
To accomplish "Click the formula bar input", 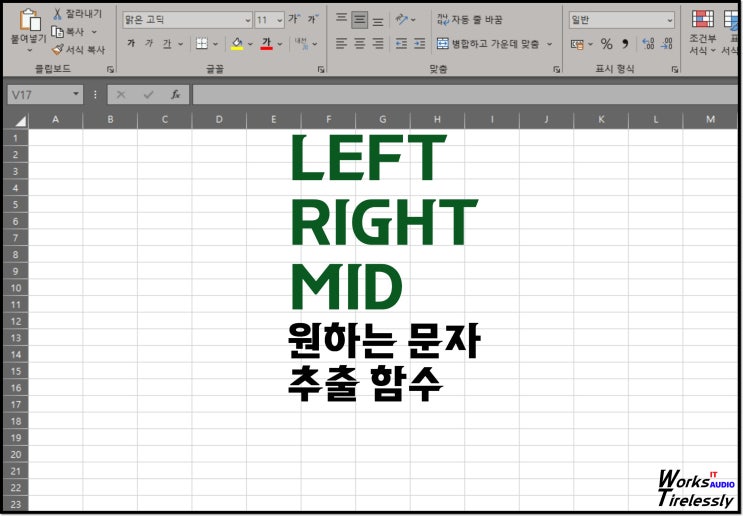I will pyautogui.click(x=465, y=95).
